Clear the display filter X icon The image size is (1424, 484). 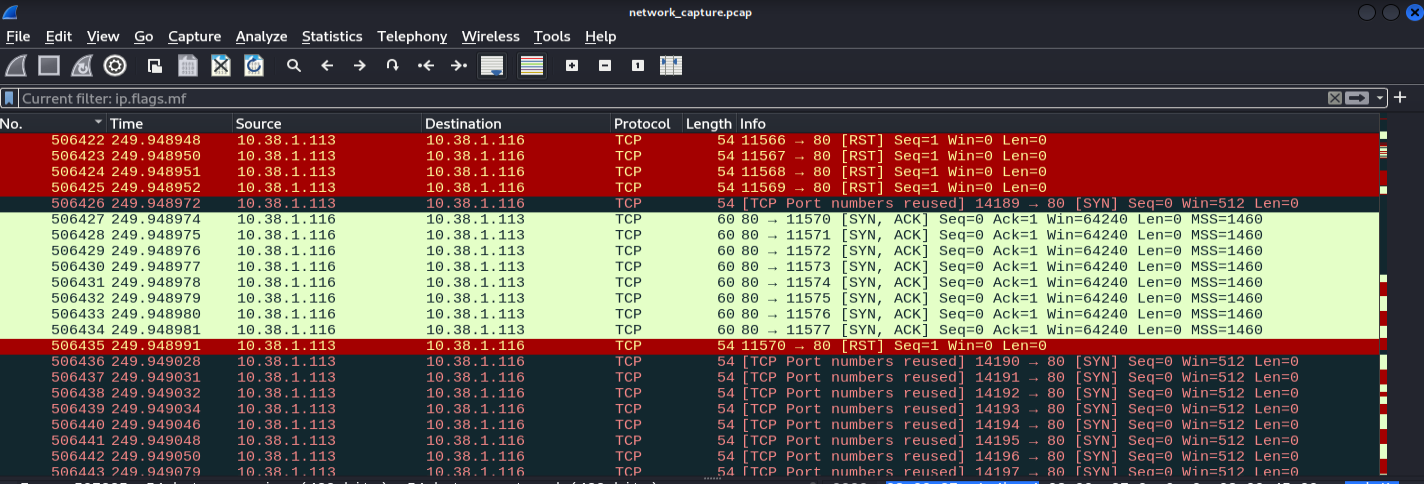click(1334, 98)
